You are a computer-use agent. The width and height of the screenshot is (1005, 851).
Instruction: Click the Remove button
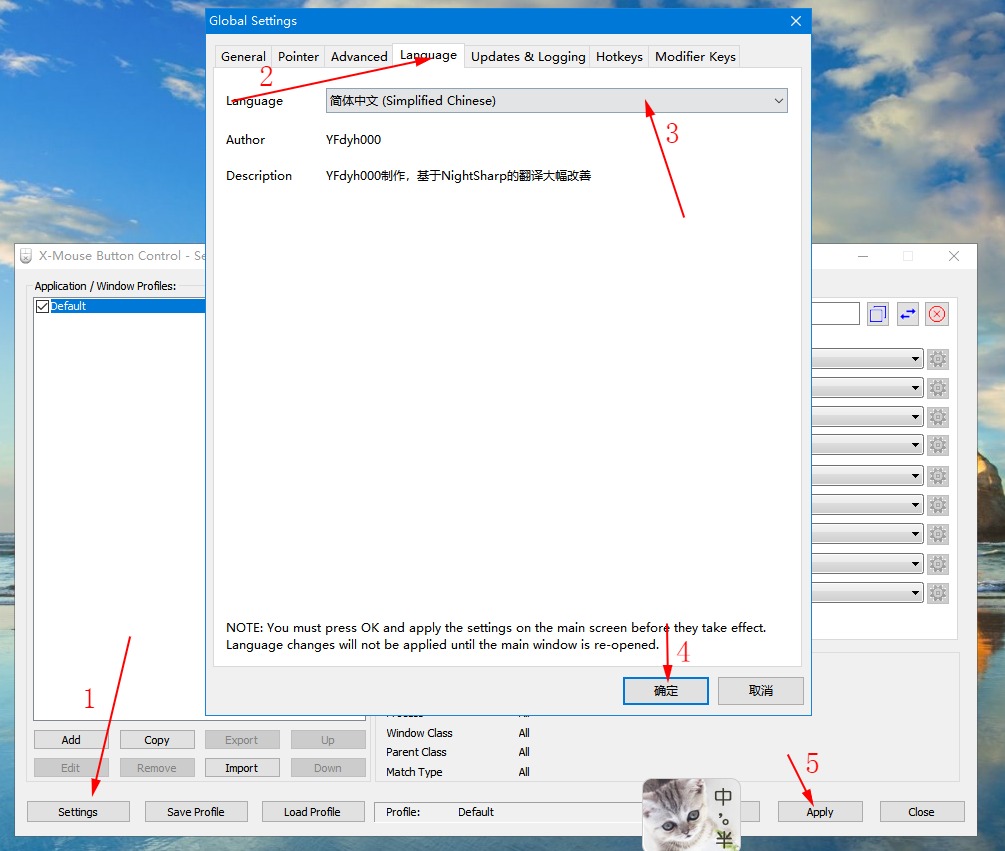click(x=157, y=768)
